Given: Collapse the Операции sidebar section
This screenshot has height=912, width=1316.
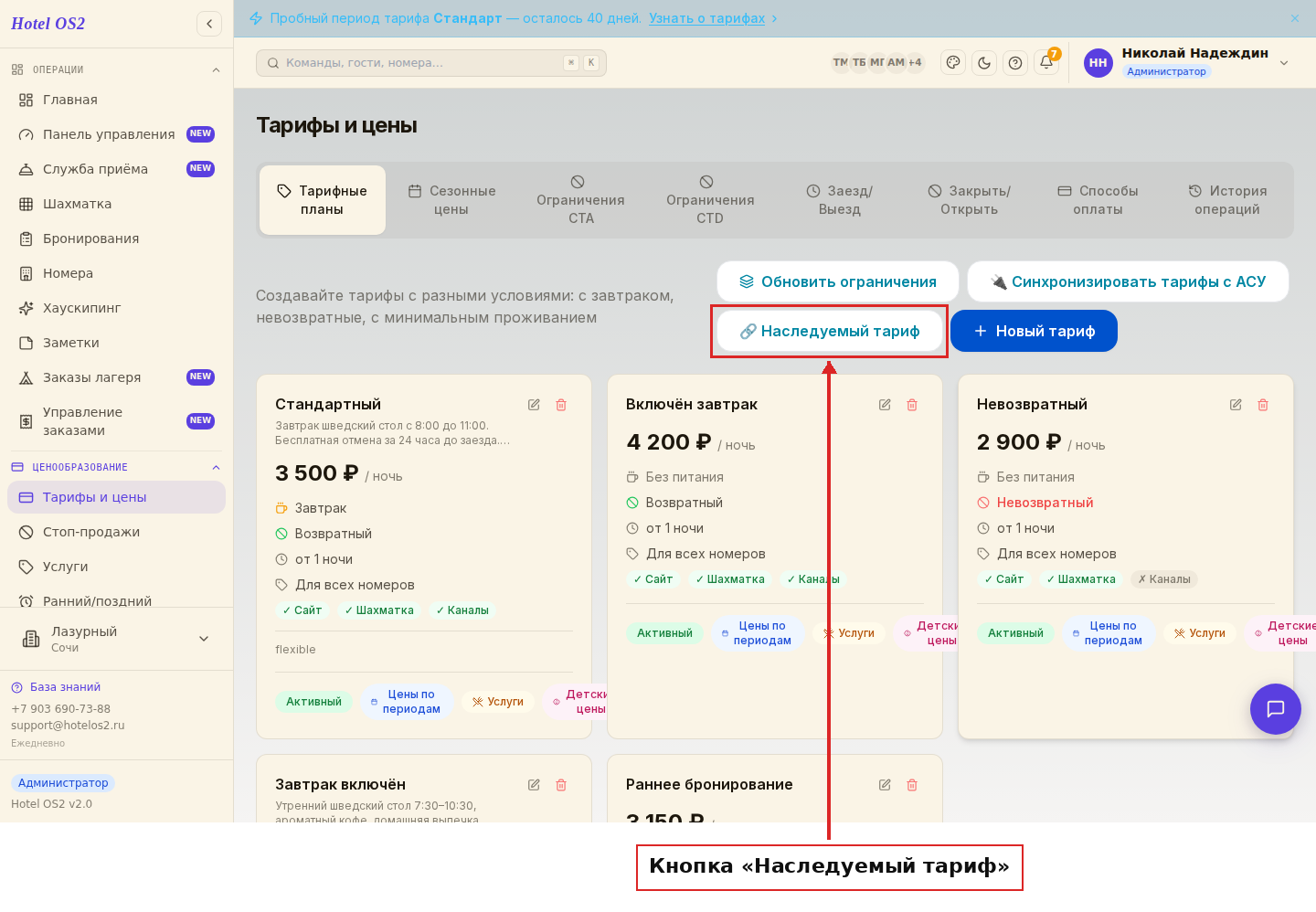Looking at the screenshot, I should [x=216, y=69].
